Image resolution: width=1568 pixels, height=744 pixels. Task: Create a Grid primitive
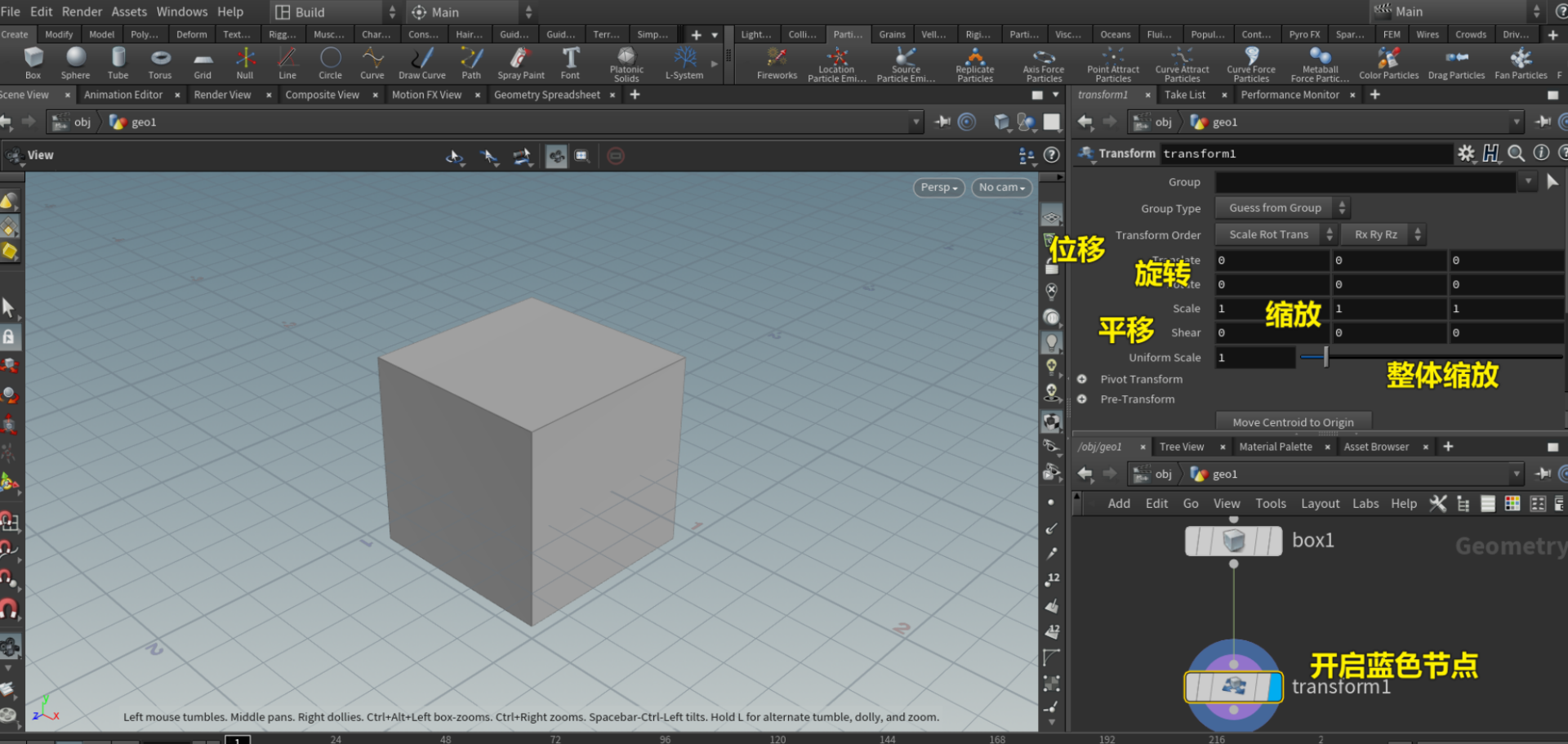point(203,63)
